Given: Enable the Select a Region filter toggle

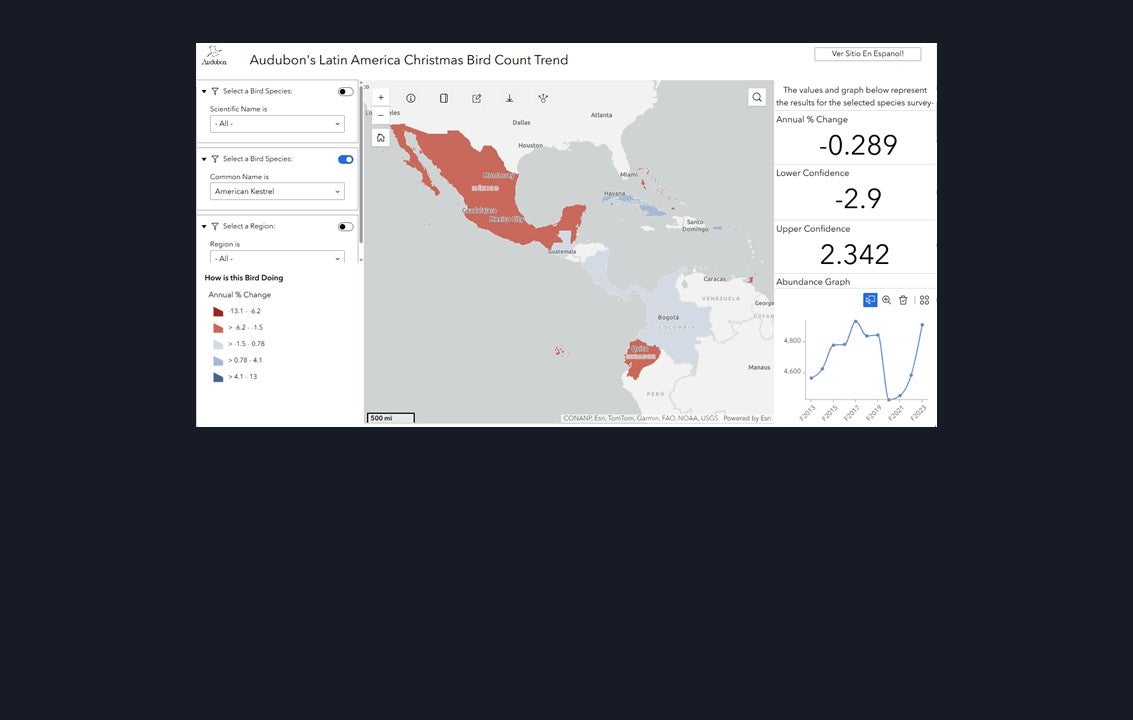Looking at the screenshot, I should pos(345,226).
